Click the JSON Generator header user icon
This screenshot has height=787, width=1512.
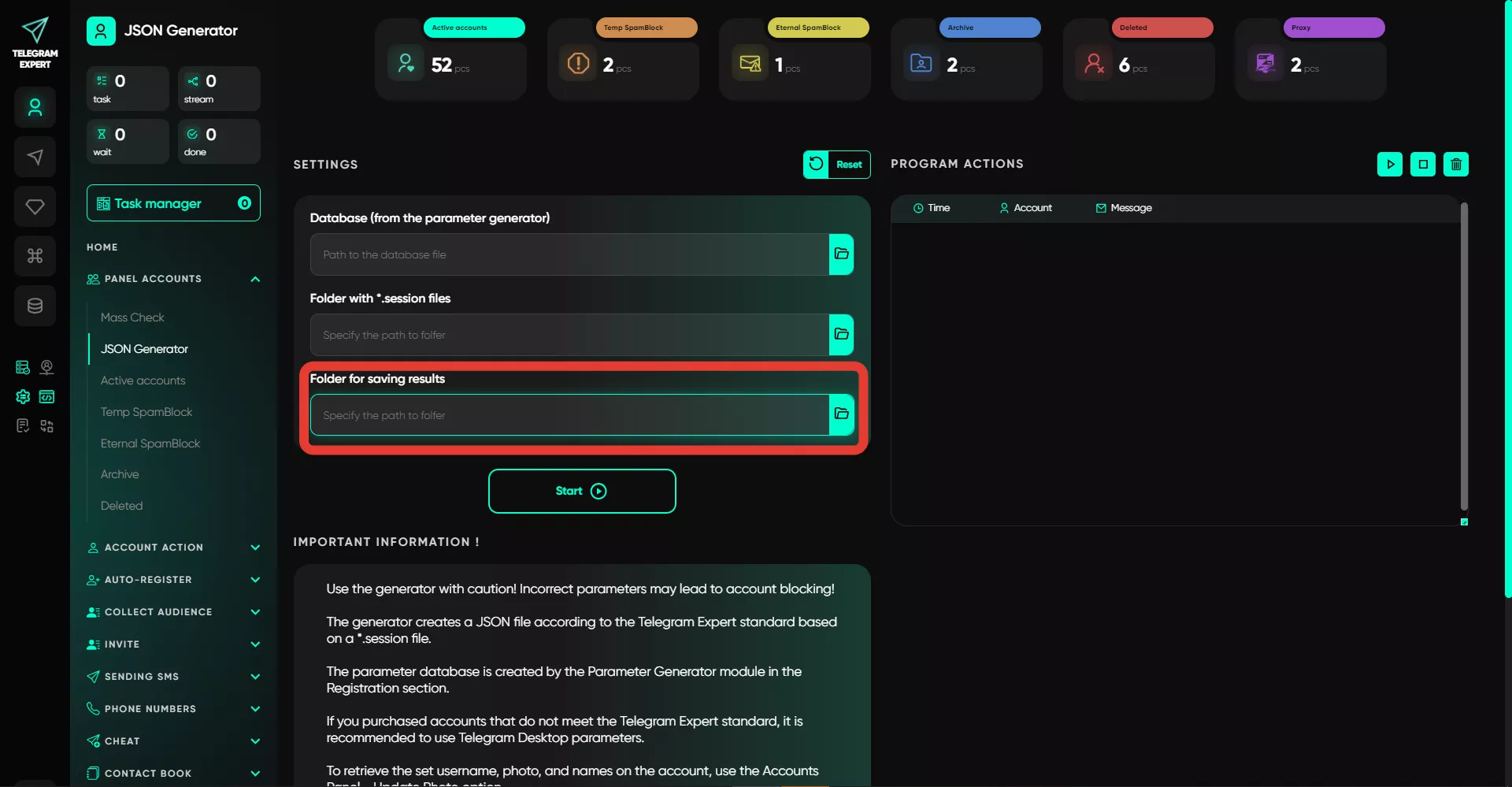pos(101,31)
